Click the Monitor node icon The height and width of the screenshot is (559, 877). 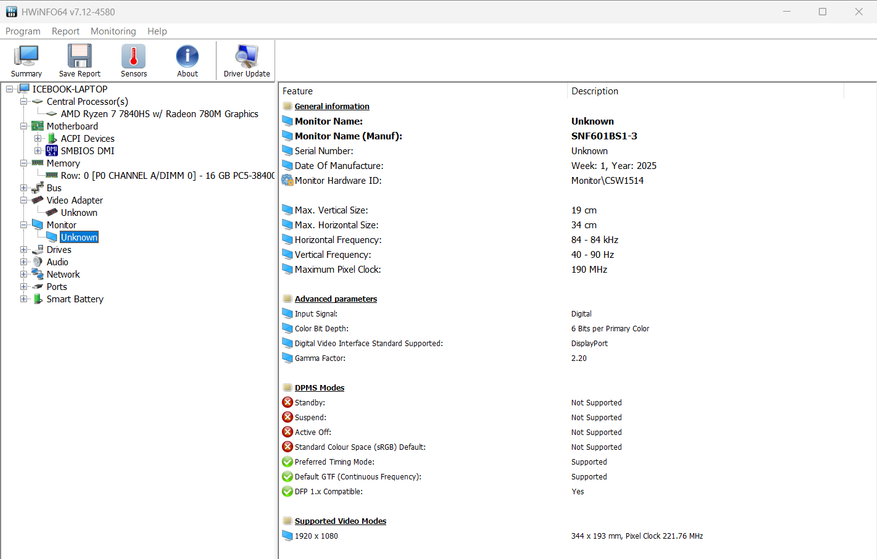click(37, 224)
